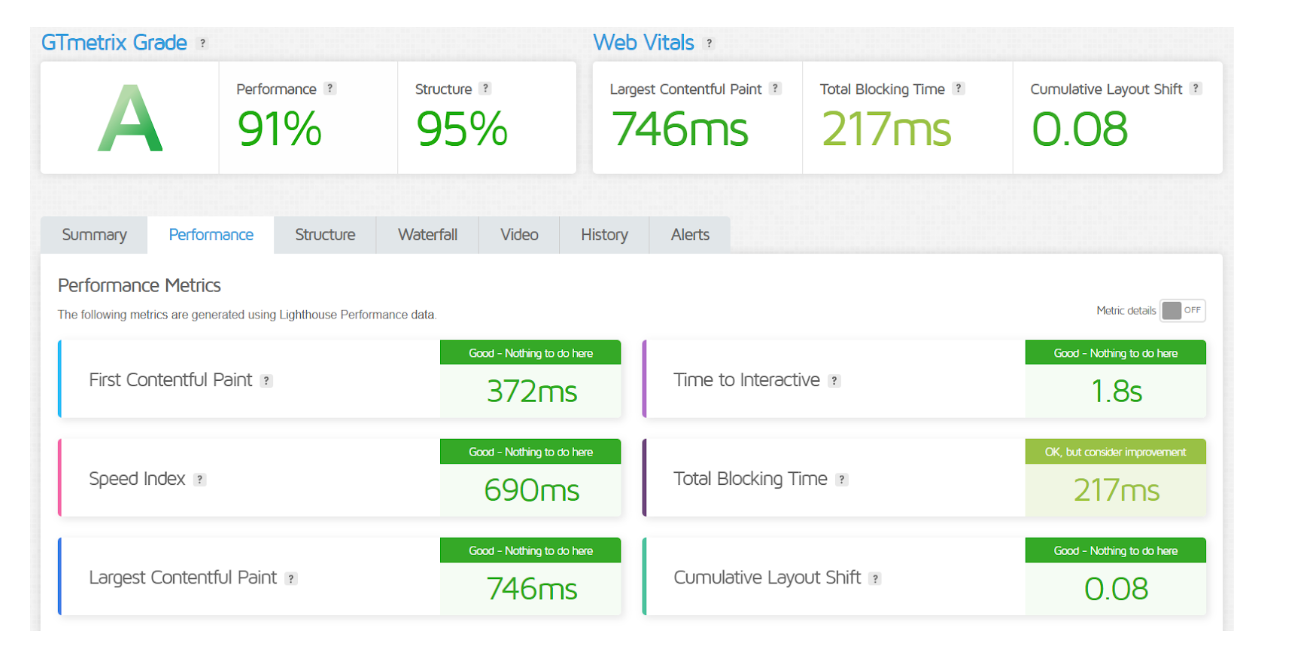Go to the Video tab

pyautogui.click(x=520, y=235)
